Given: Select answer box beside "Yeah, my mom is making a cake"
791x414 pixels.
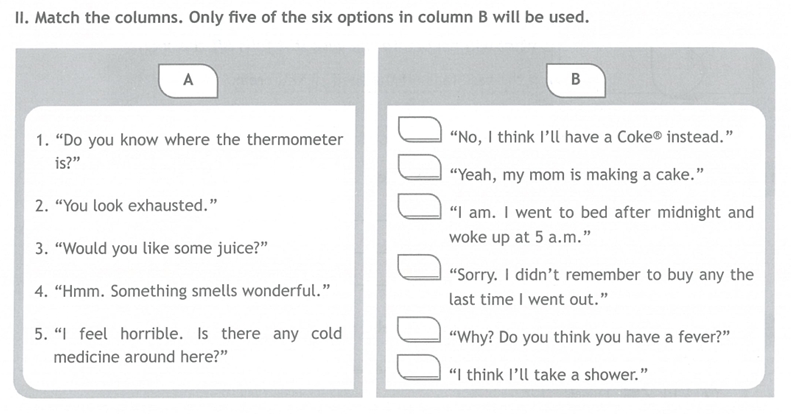Looking at the screenshot, I should click(420, 167).
